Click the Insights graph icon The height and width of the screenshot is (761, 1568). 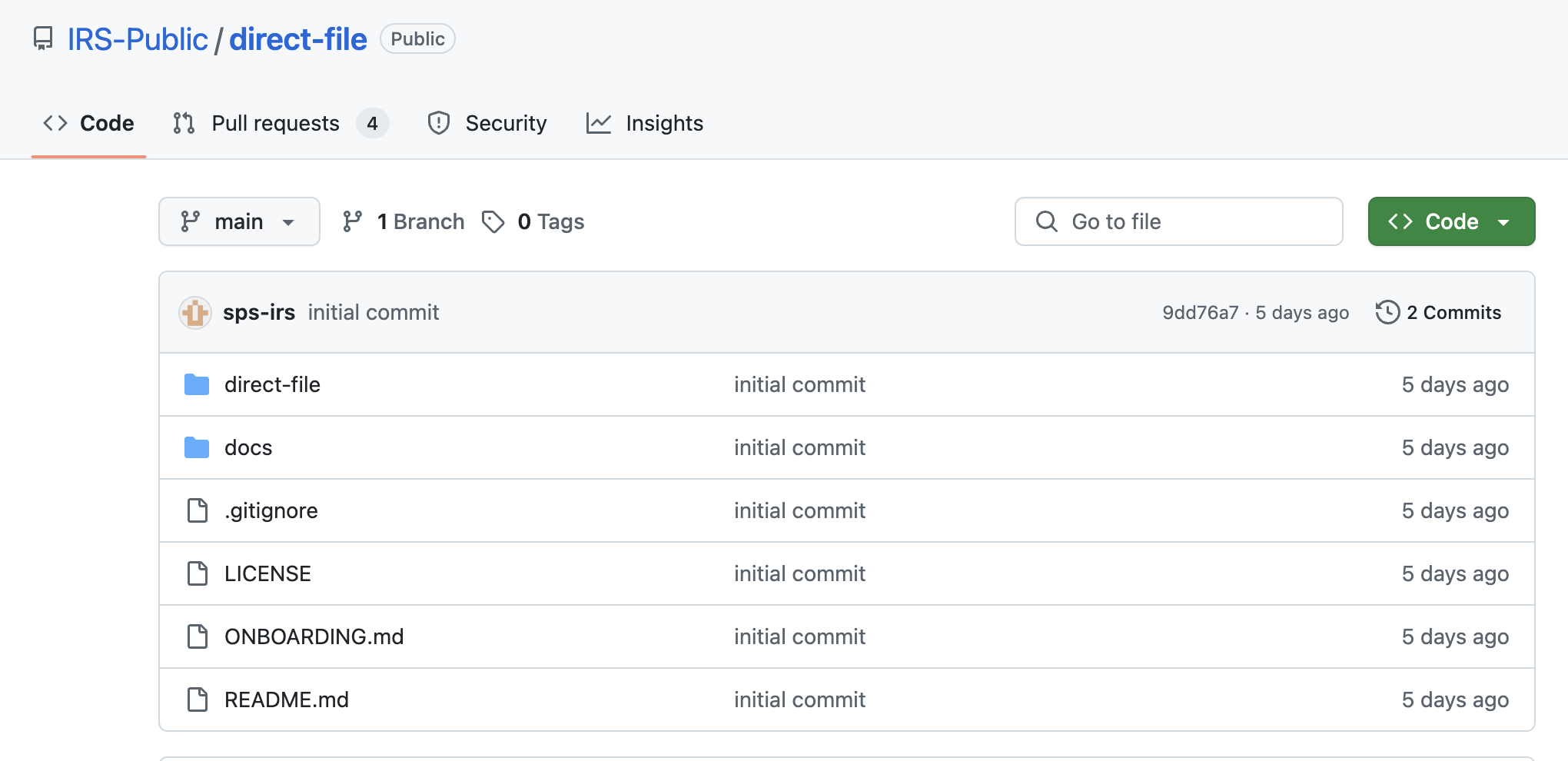tap(599, 123)
